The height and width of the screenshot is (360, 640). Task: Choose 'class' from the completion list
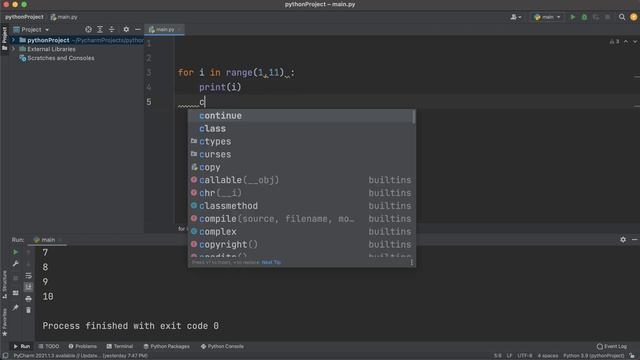pos(301,129)
